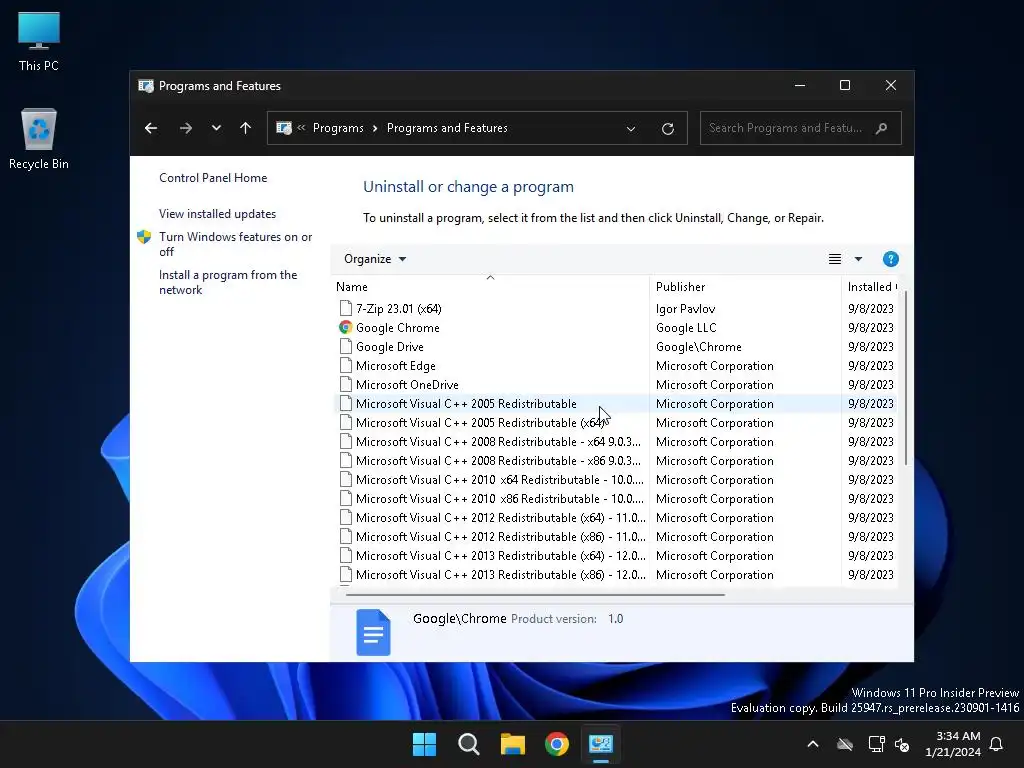Open the Windows Start menu

424,744
